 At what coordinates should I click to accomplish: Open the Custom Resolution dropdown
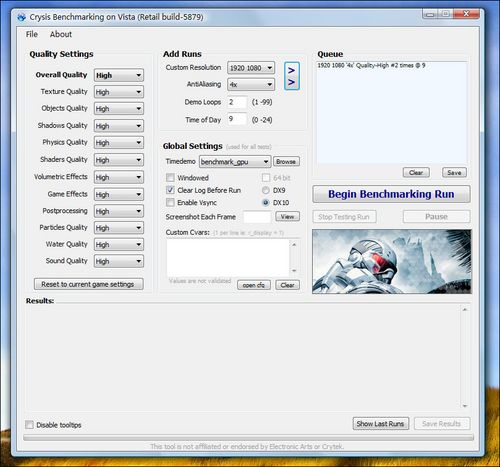[251, 68]
